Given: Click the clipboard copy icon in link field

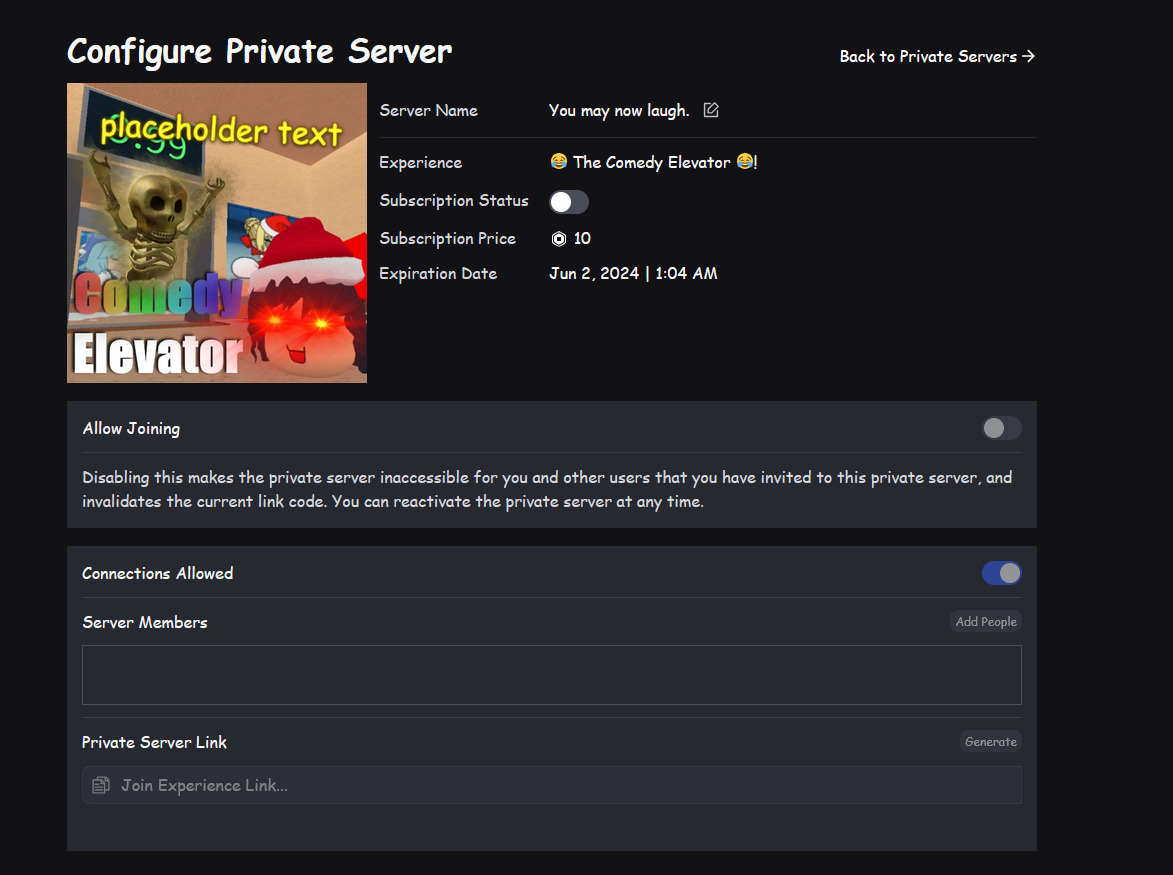Looking at the screenshot, I should click(x=101, y=785).
